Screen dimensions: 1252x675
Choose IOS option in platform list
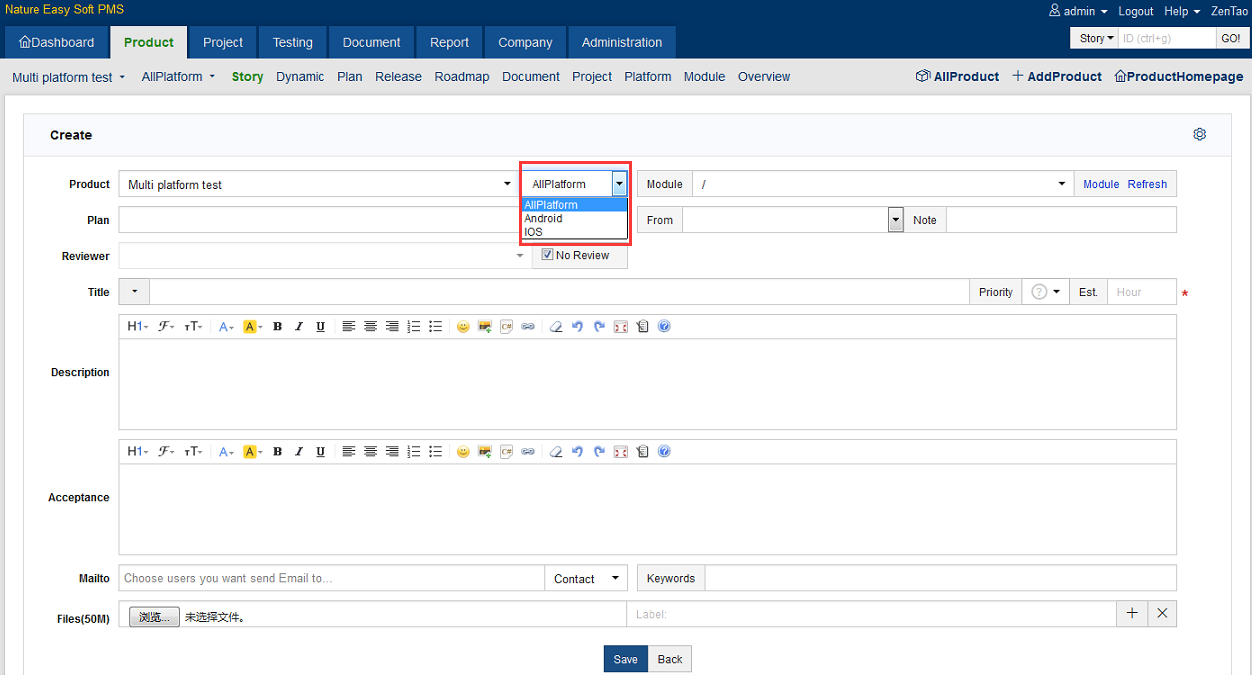[x=534, y=232]
